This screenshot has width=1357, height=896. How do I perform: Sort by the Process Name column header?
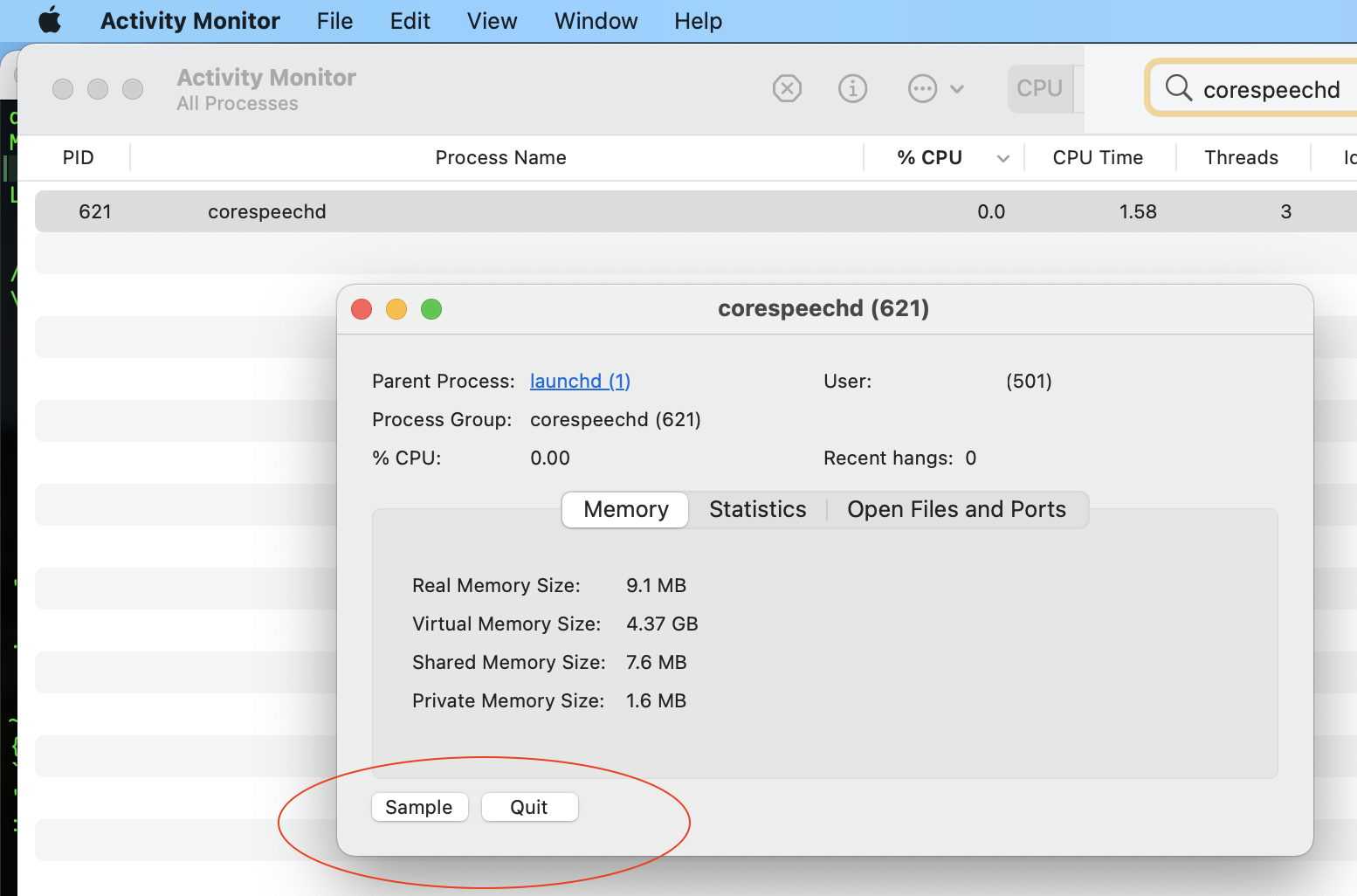coord(500,158)
